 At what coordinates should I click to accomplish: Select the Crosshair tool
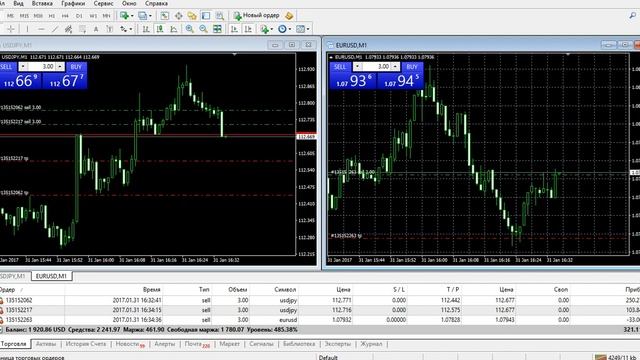(11, 29)
